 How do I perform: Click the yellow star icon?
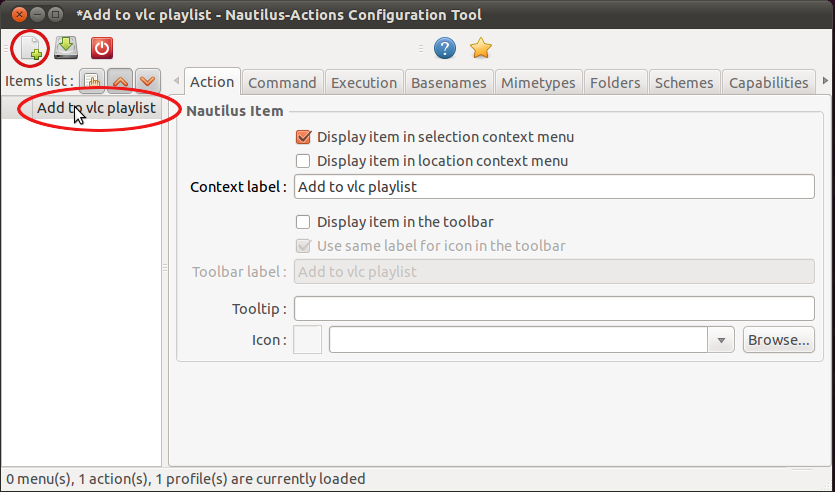pyautogui.click(x=480, y=48)
